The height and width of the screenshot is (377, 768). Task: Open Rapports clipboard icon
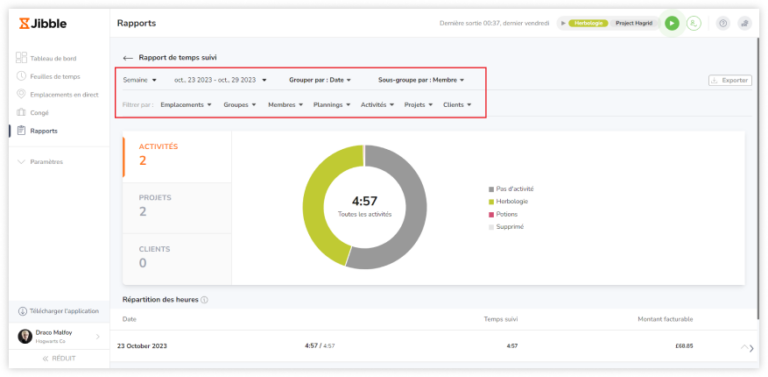21,131
